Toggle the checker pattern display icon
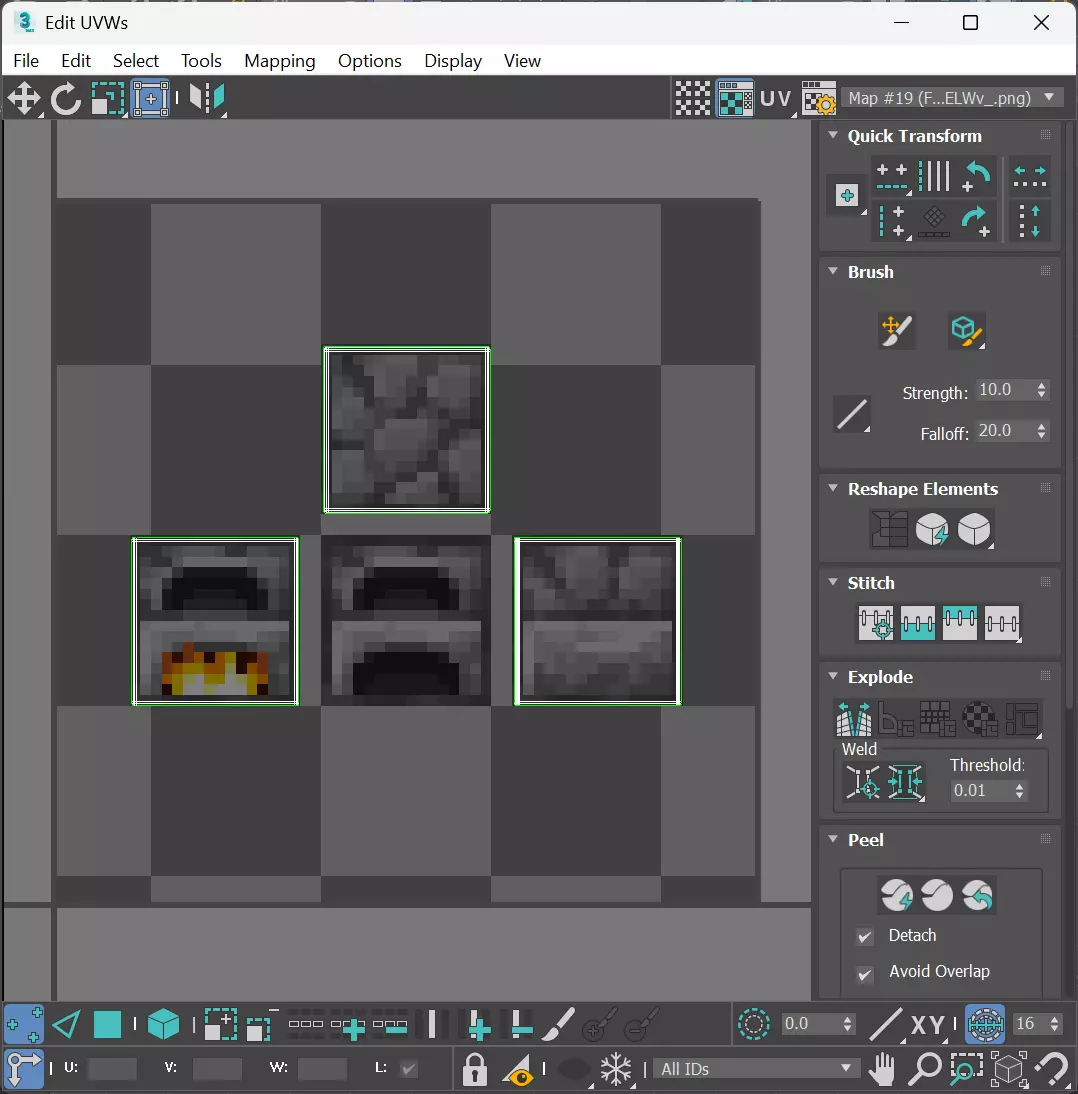Viewport: 1078px width, 1094px height. 693,98
